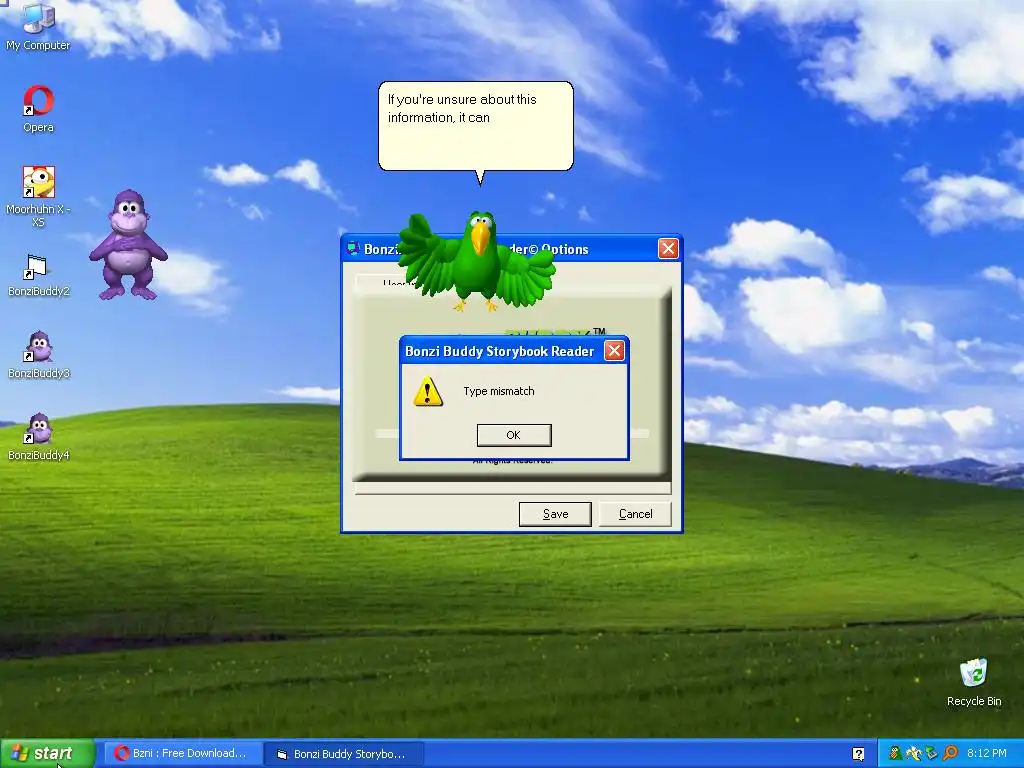Select the Opera desktop shortcut
The width and height of the screenshot is (1024, 768).
[39, 108]
